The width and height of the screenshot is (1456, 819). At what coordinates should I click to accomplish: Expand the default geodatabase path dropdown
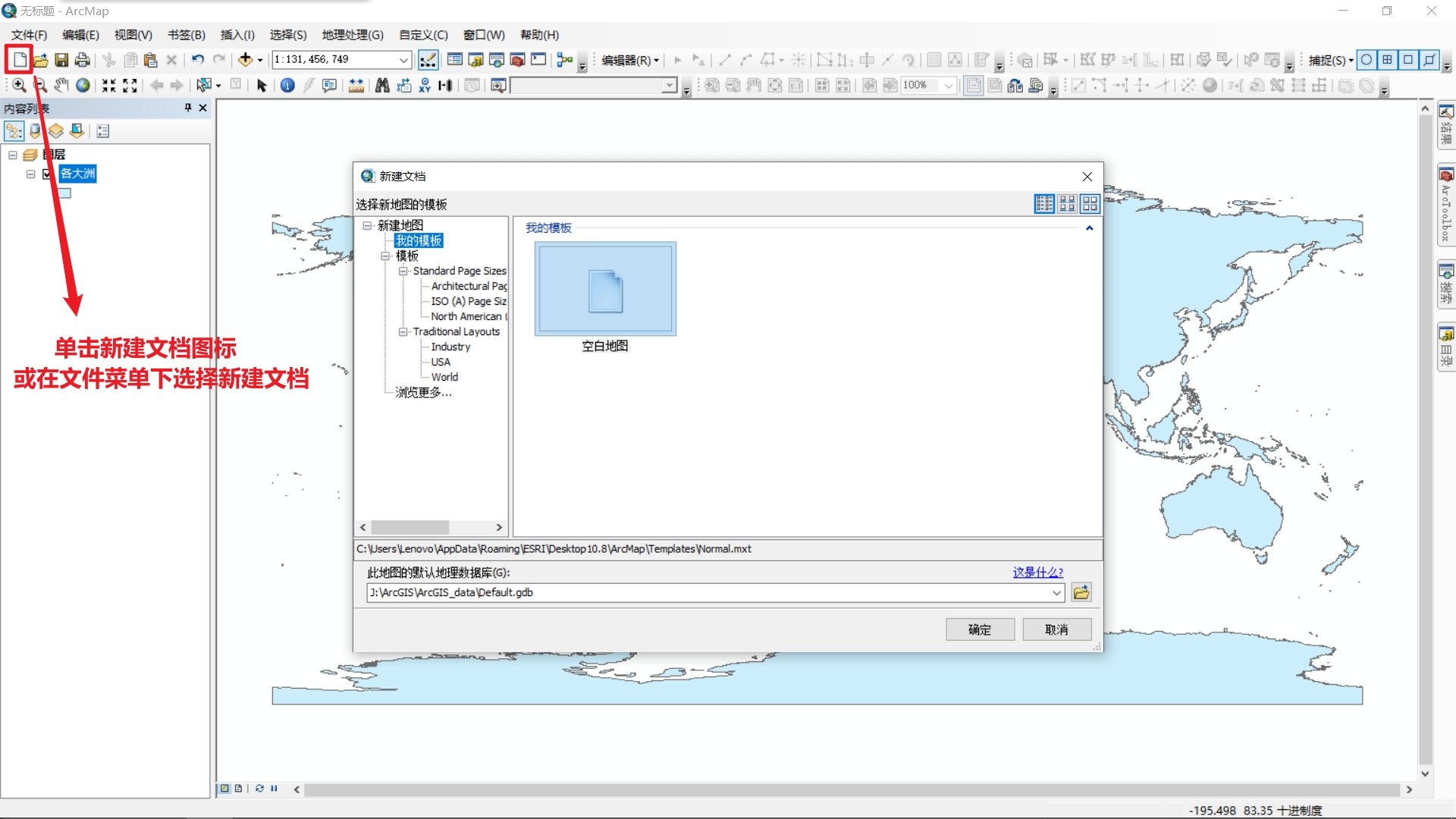(1056, 593)
